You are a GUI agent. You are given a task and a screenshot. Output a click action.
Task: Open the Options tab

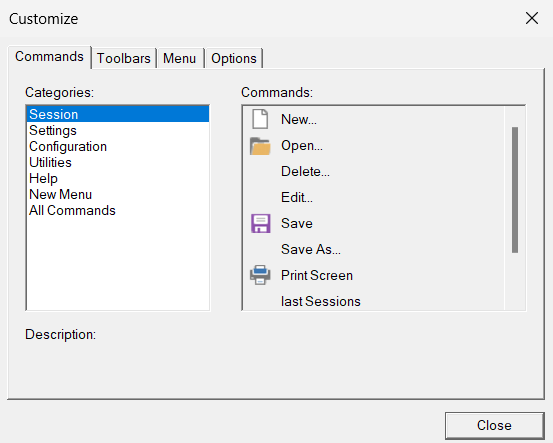(234, 58)
